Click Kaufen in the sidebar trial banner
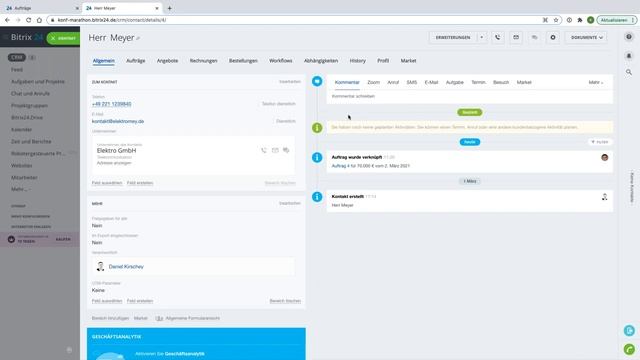The image size is (640, 360). 63,240
